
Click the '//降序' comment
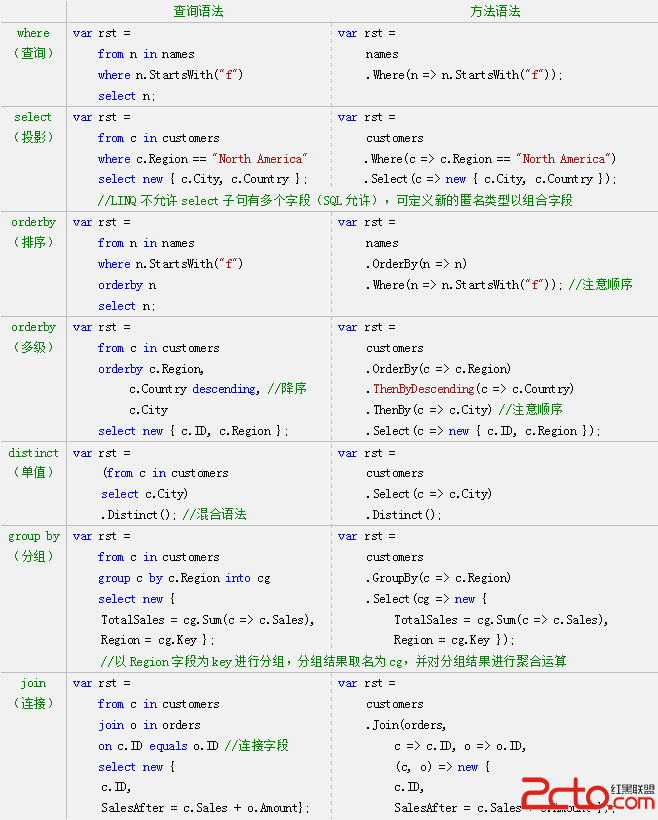(287, 389)
